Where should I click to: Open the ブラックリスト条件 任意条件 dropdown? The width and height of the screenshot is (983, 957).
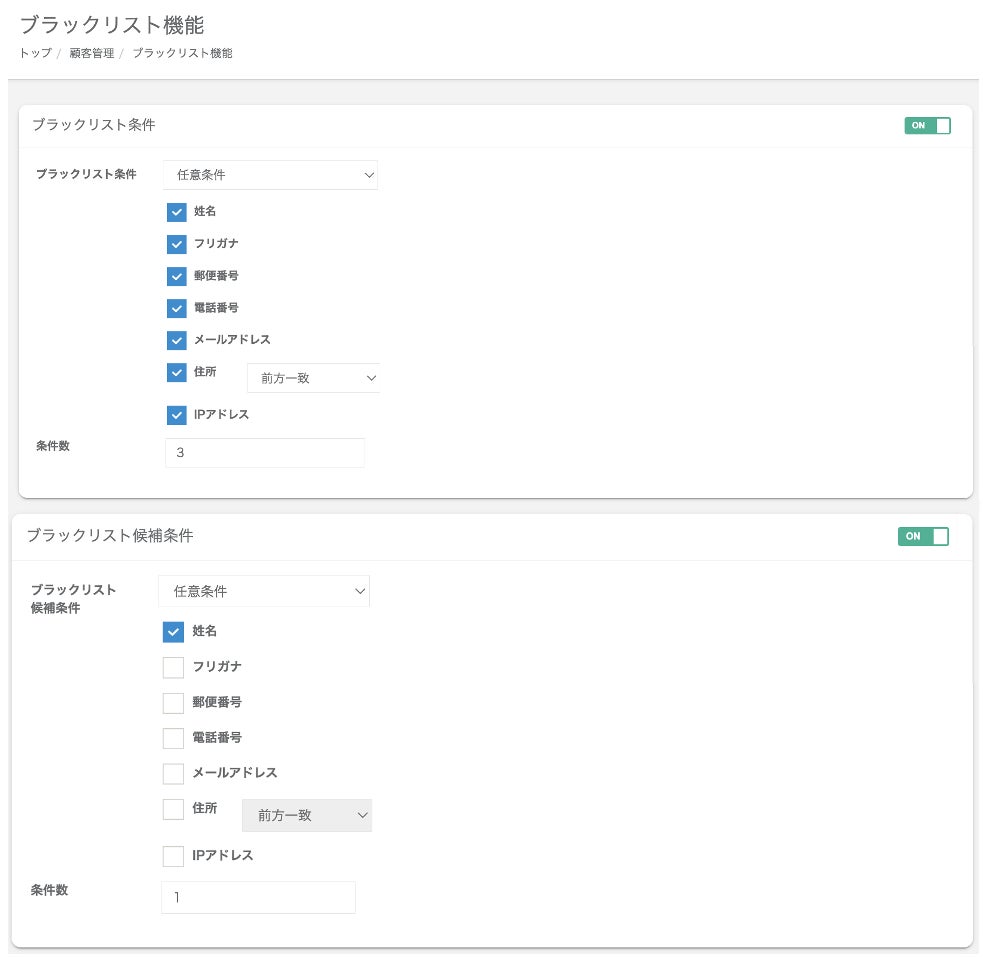pyautogui.click(x=270, y=175)
